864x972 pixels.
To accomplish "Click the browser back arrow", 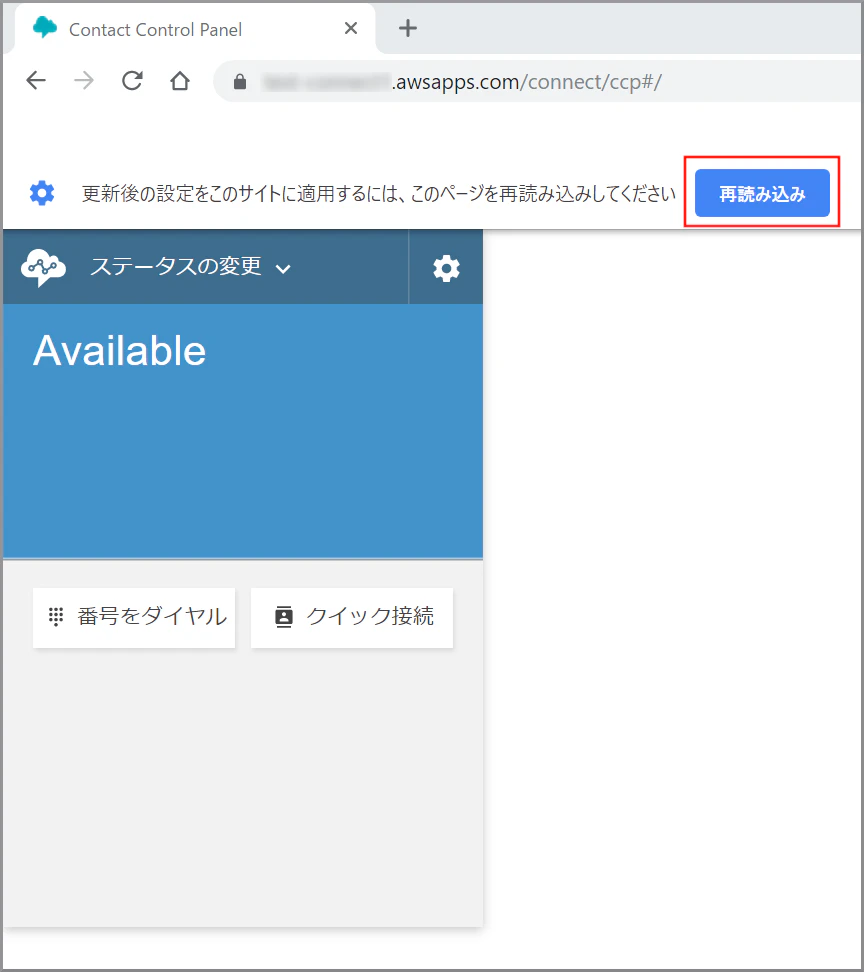I will pyautogui.click(x=36, y=81).
